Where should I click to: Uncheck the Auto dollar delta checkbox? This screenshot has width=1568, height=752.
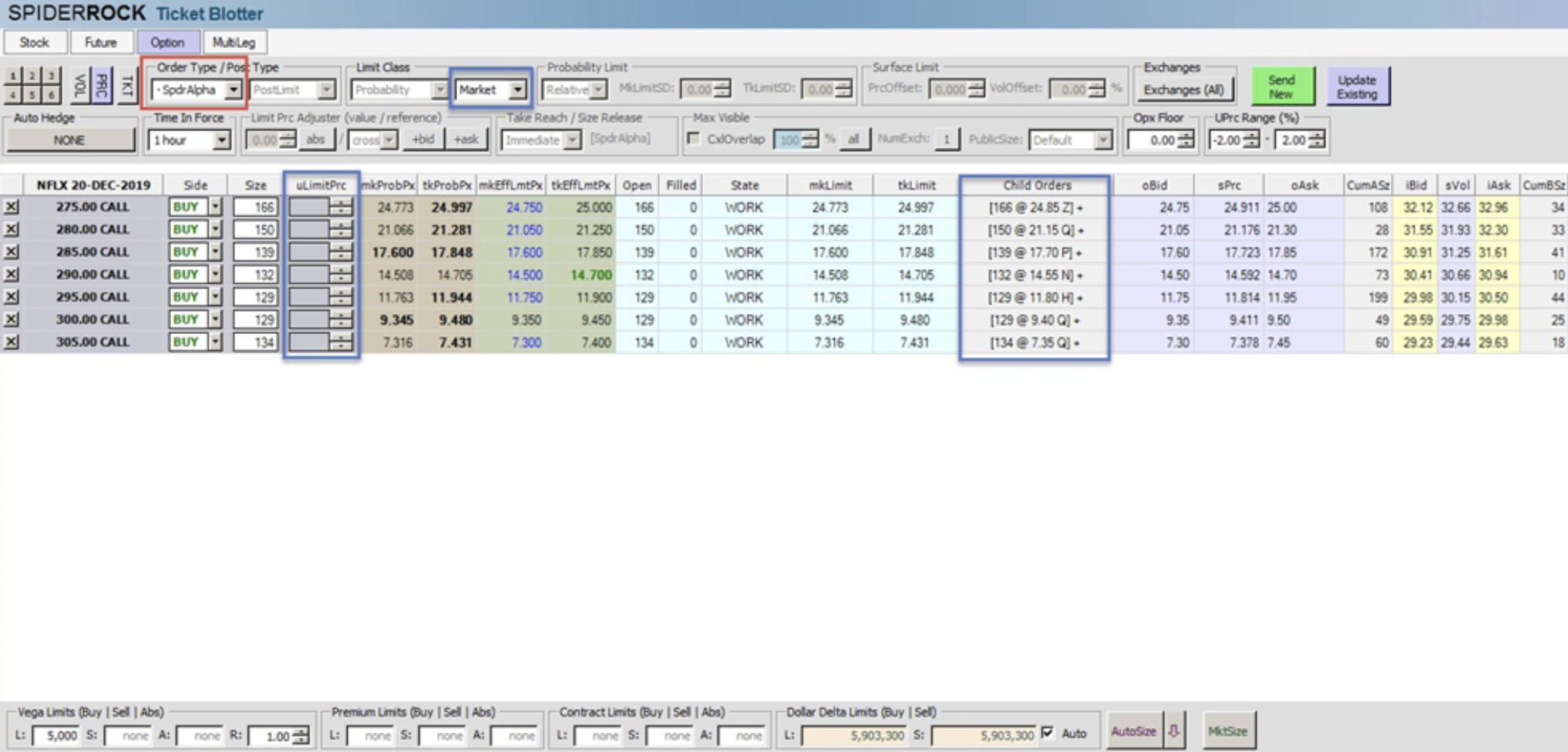1048,733
